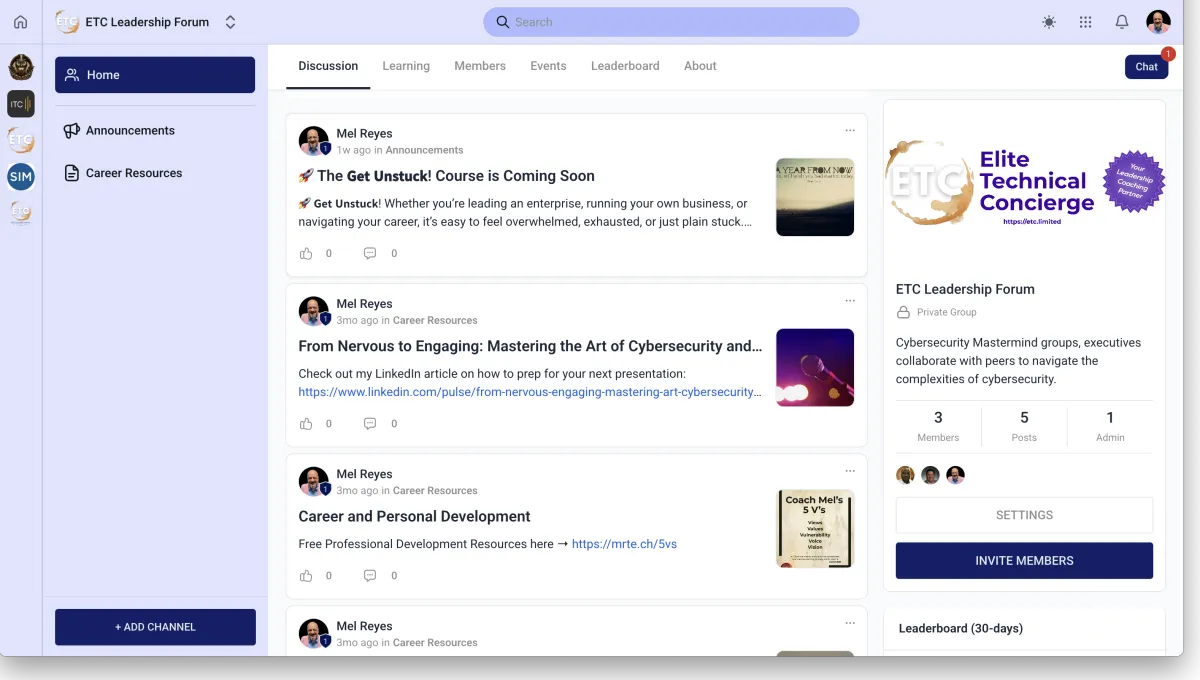Open the Chat button
The height and width of the screenshot is (680, 1200).
(1146, 67)
